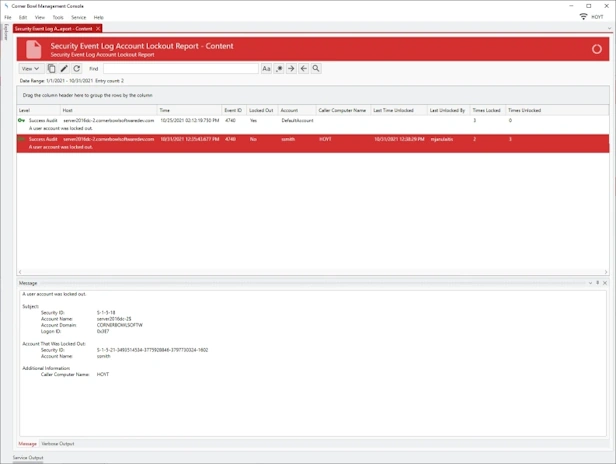This screenshot has height=464, width=616.
Task: Refresh the lockout report
Action: coord(76,69)
